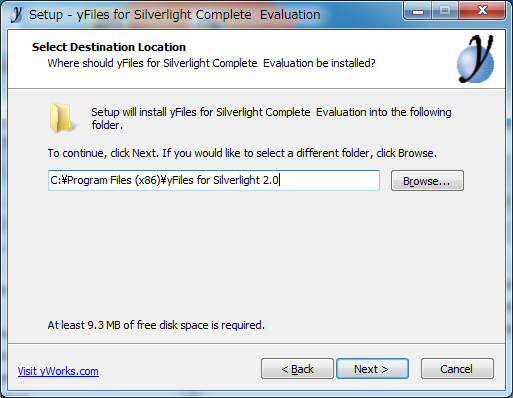Screen dimensions: 513x398
Task: Click the Select Destination Location heading
Action: coord(109,47)
